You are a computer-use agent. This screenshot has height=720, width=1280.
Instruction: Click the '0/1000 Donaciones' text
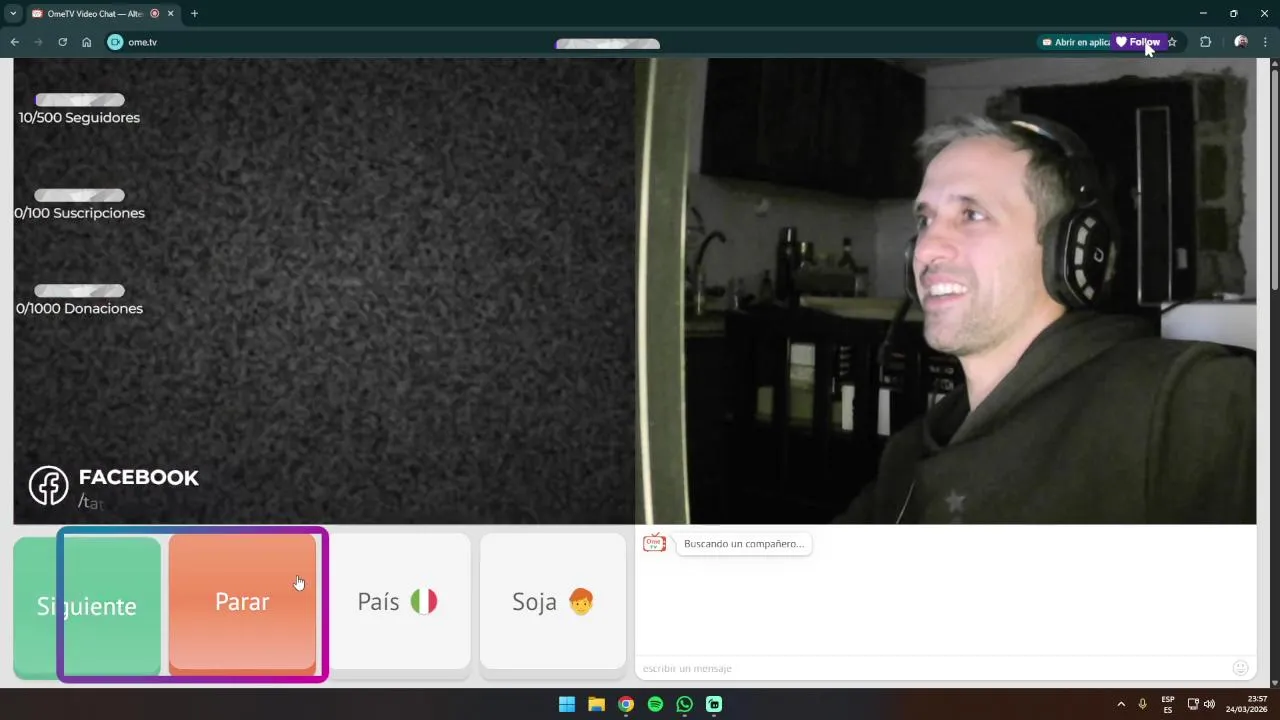click(79, 309)
